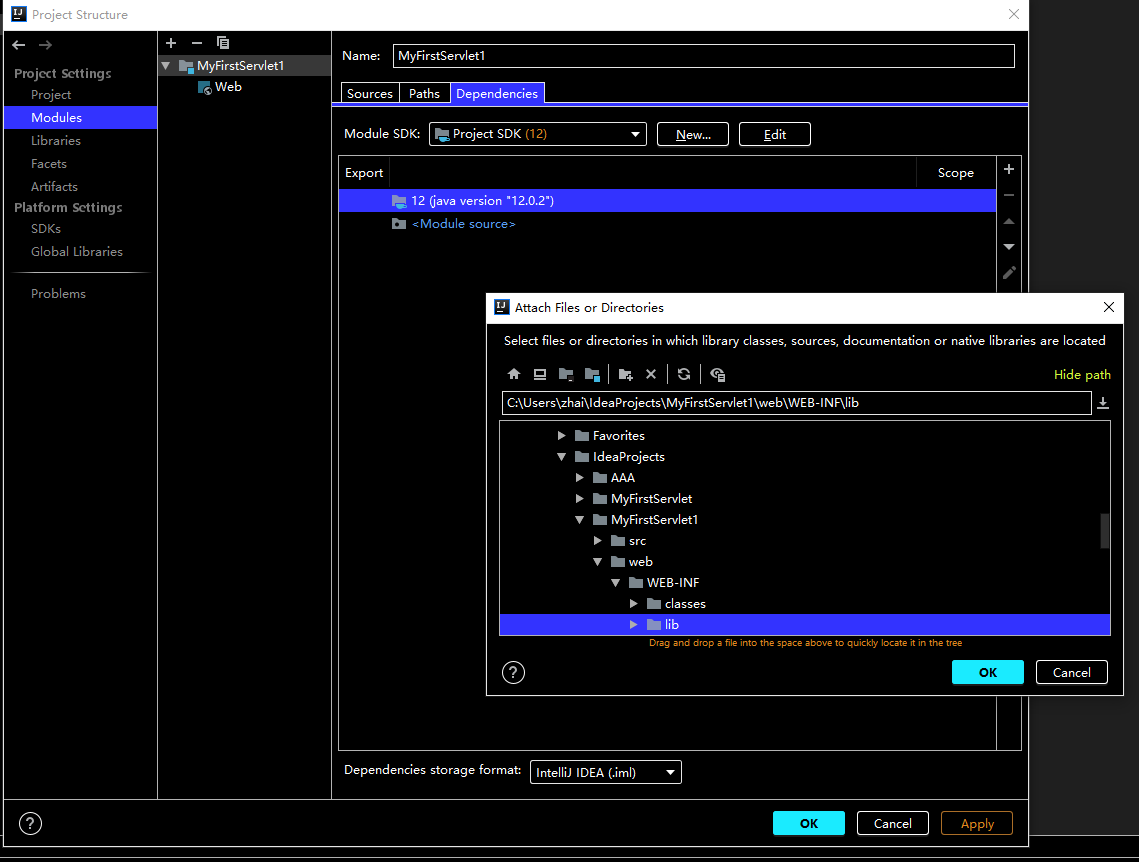The width and height of the screenshot is (1139, 862).
Task: Click the file path input field
Action: coord(797,403)
